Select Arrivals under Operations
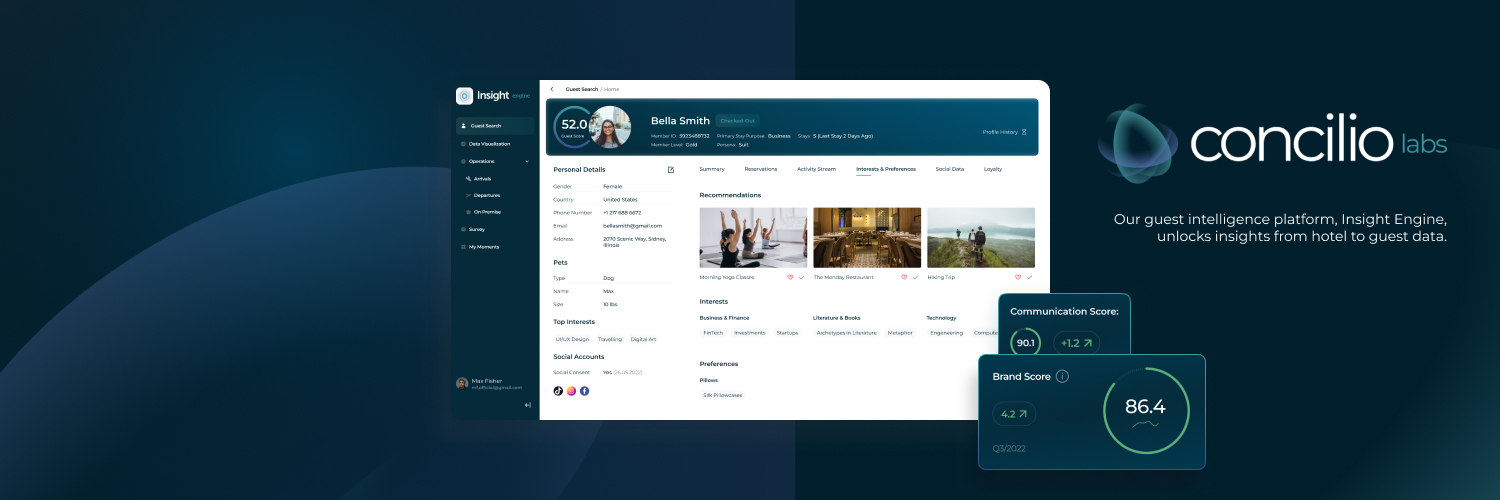The height and width of the screenshot is (500, 1500). point(483,179)
